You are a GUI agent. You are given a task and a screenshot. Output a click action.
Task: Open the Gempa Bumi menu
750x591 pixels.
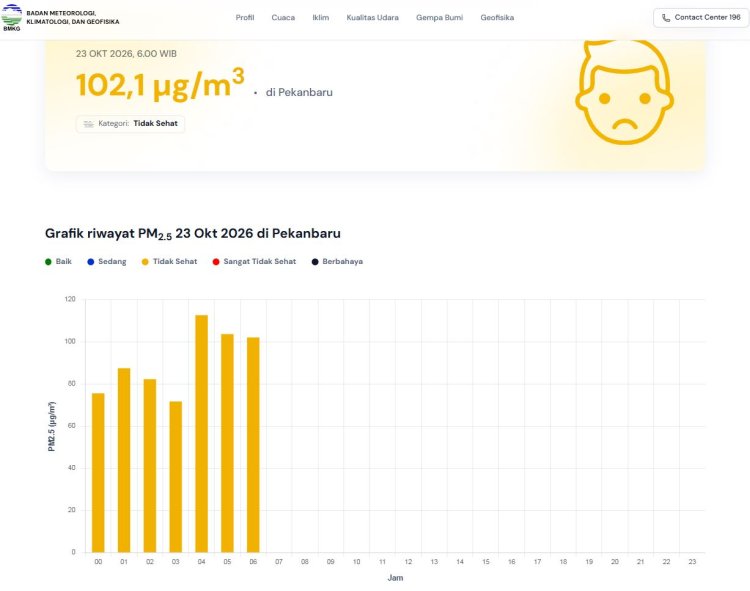click(440, 18)
